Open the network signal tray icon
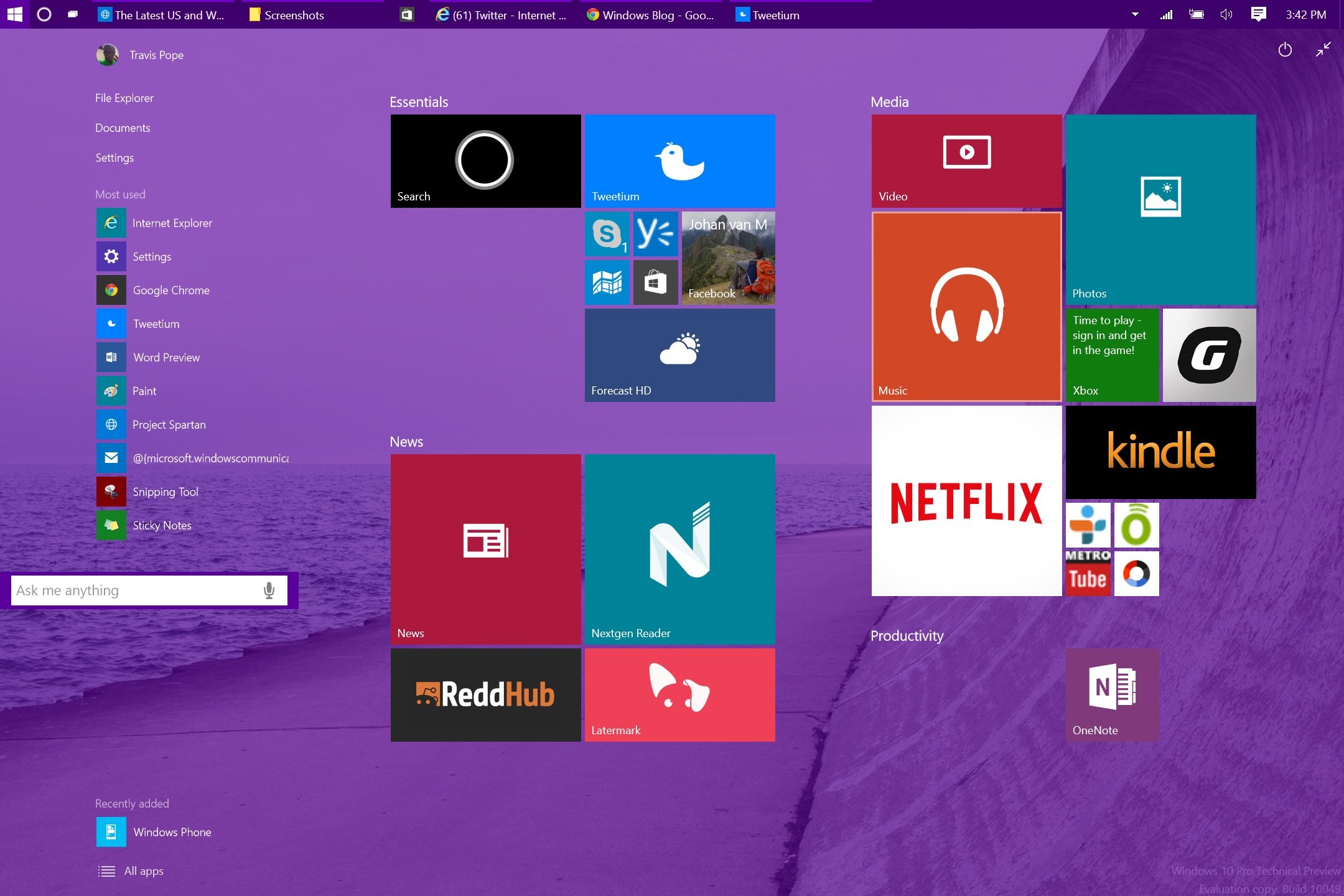 (1166, 14)
